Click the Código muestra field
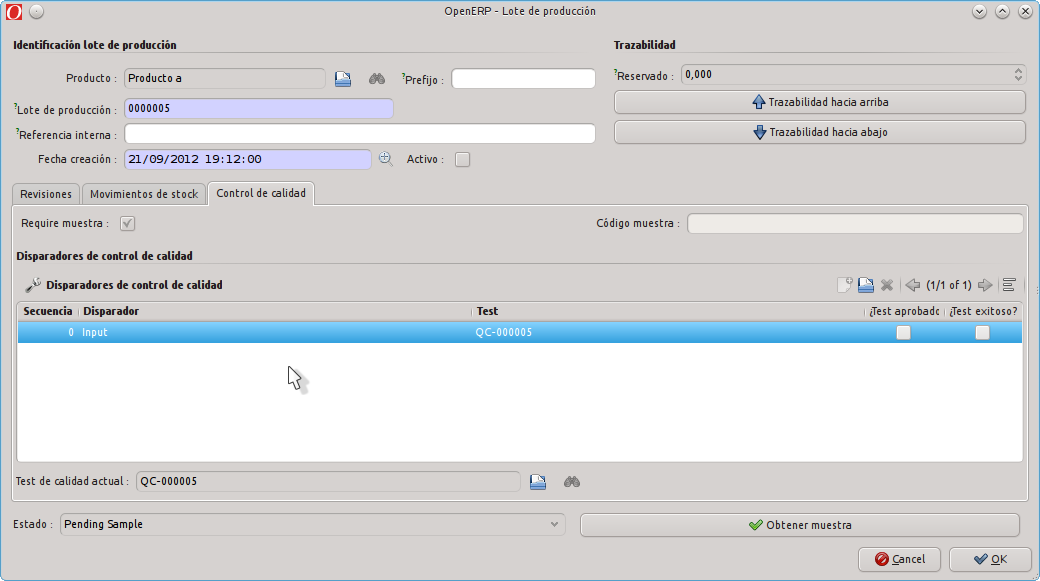 coord(855,224)
